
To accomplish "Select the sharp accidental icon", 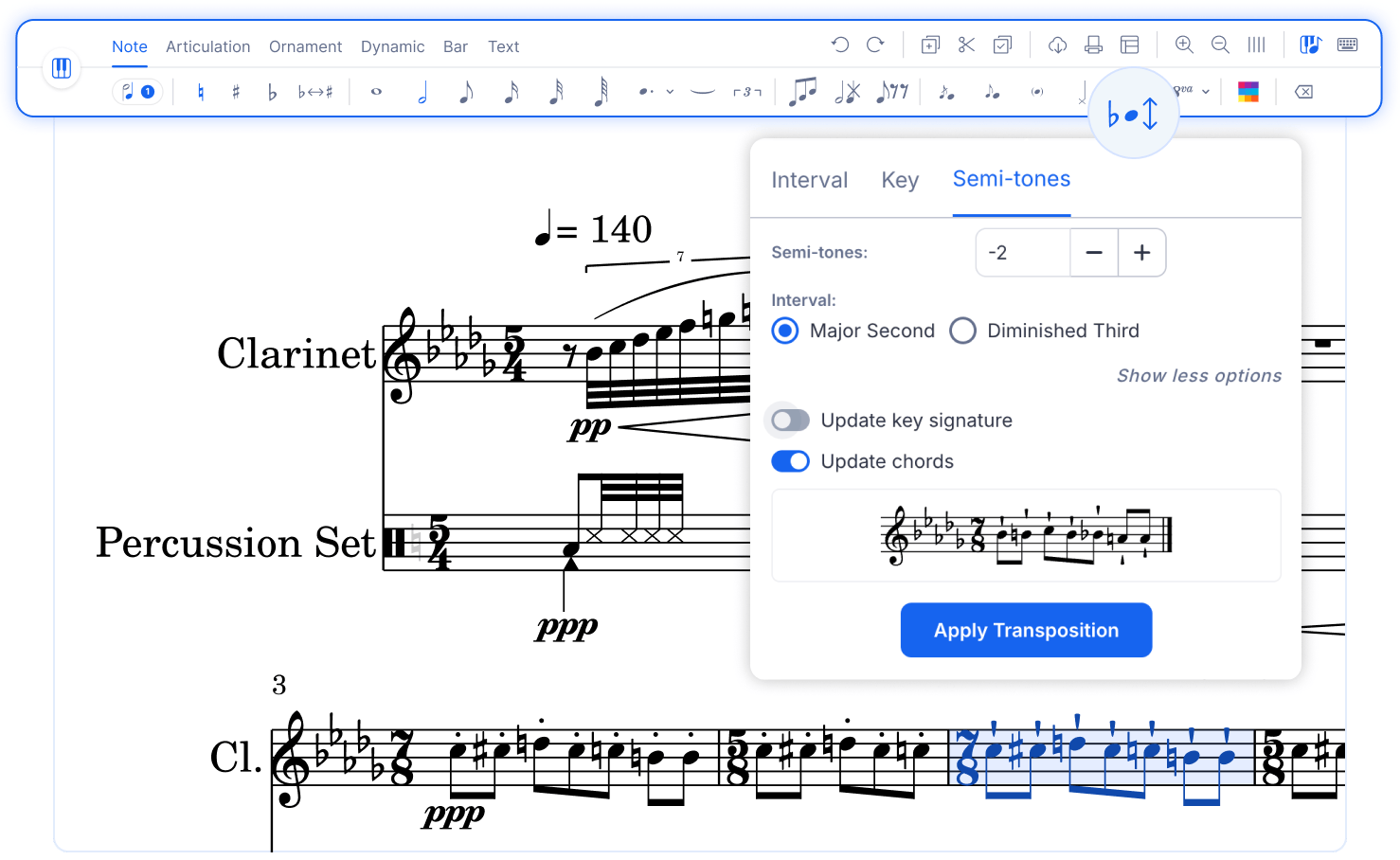I will coord(236,91).
